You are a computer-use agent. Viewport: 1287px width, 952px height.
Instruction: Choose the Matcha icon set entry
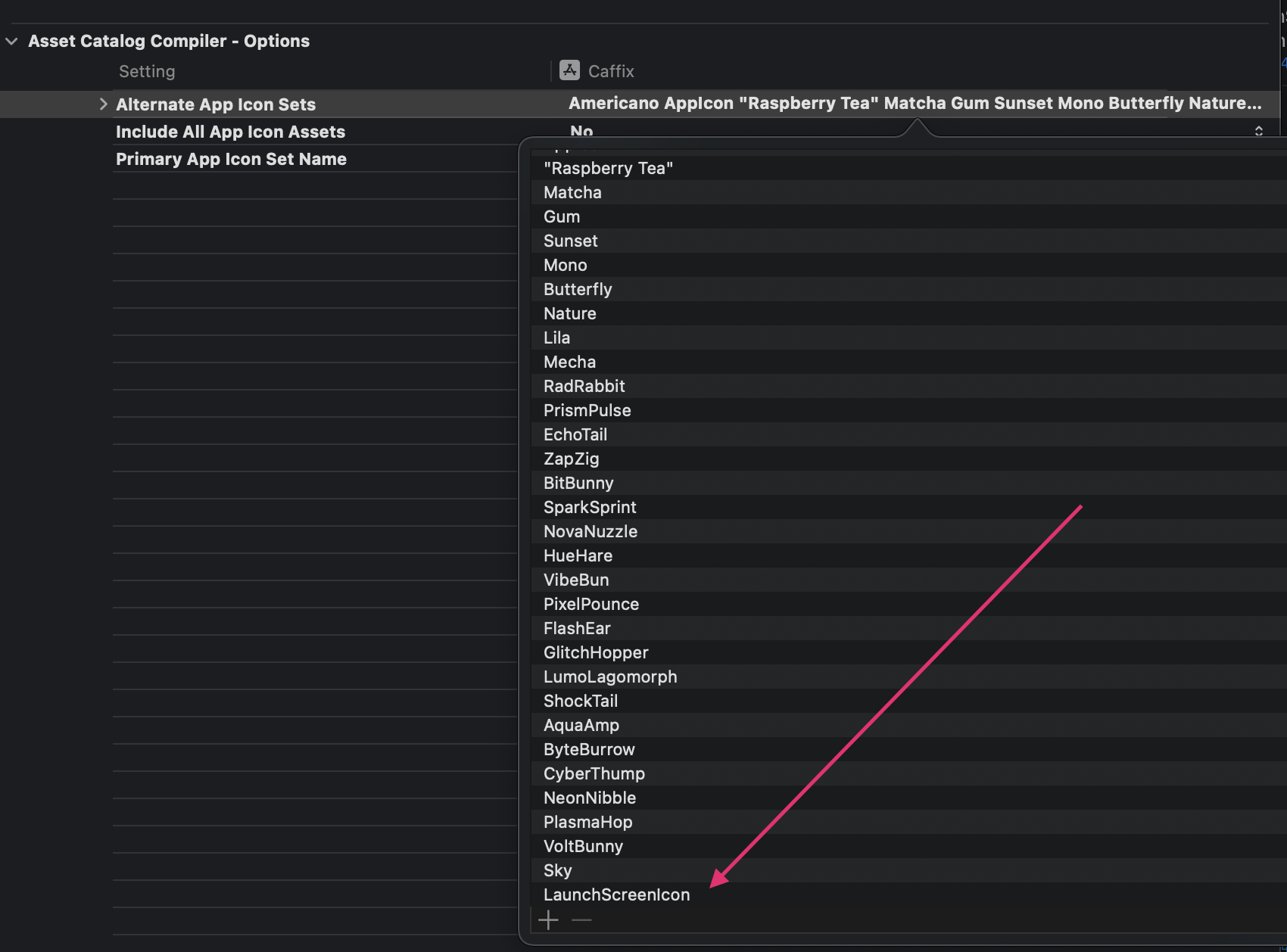click(x=572, y=192)
